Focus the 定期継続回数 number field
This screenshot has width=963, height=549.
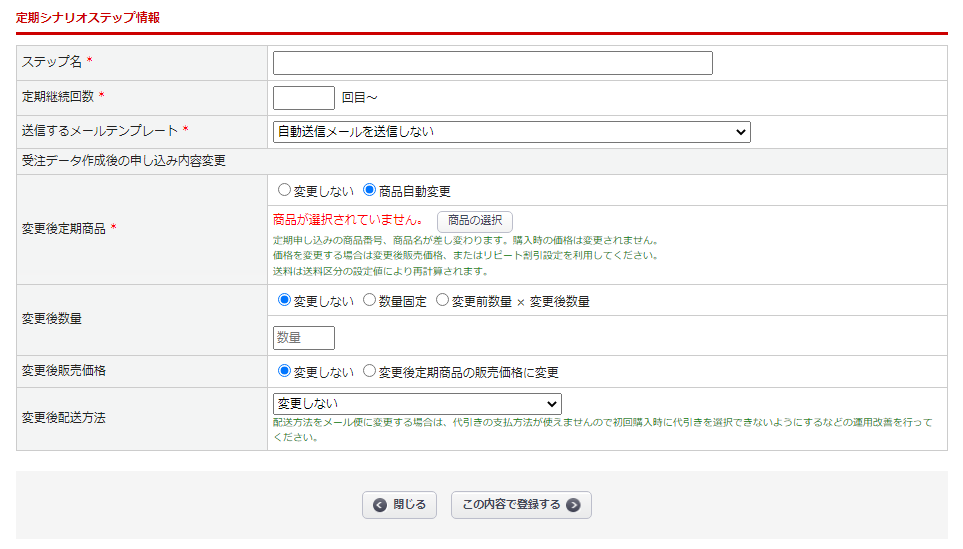click(x=303, y=98)
